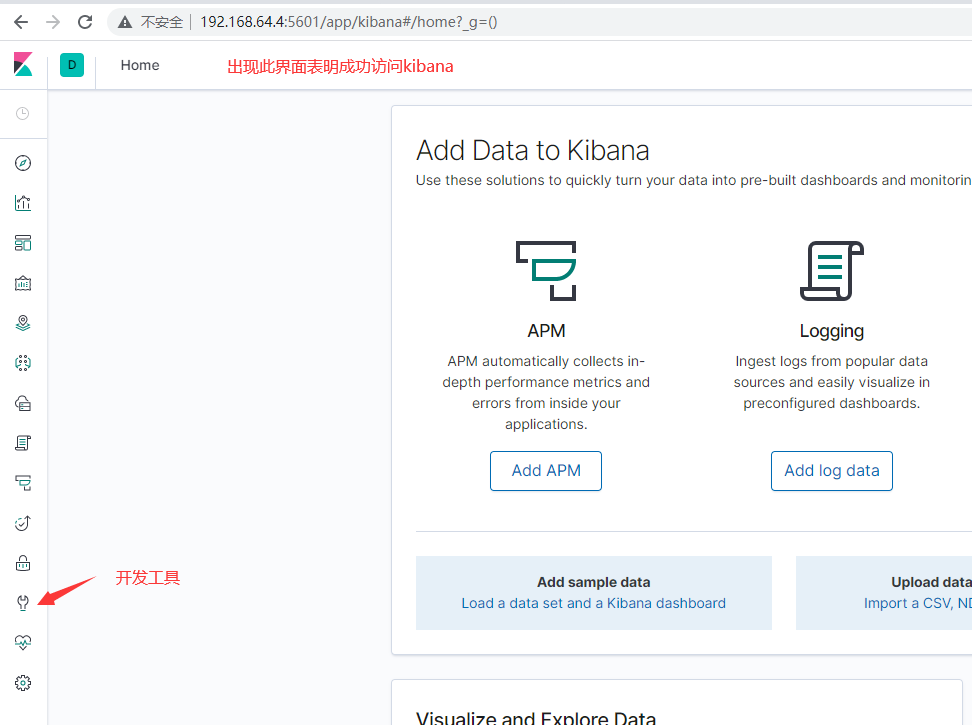Open Logs icon in sidebar
972x725 pixels.
pos(23,443)
